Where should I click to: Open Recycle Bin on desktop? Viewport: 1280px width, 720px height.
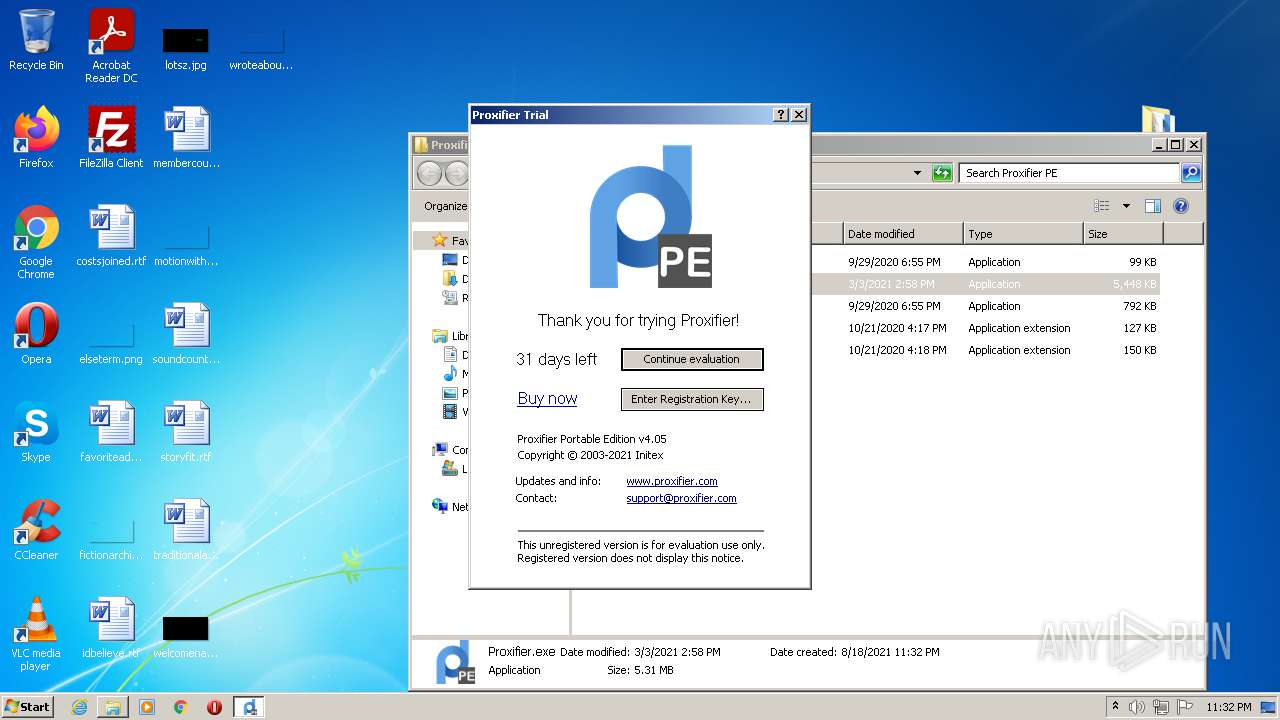[36, 40]
